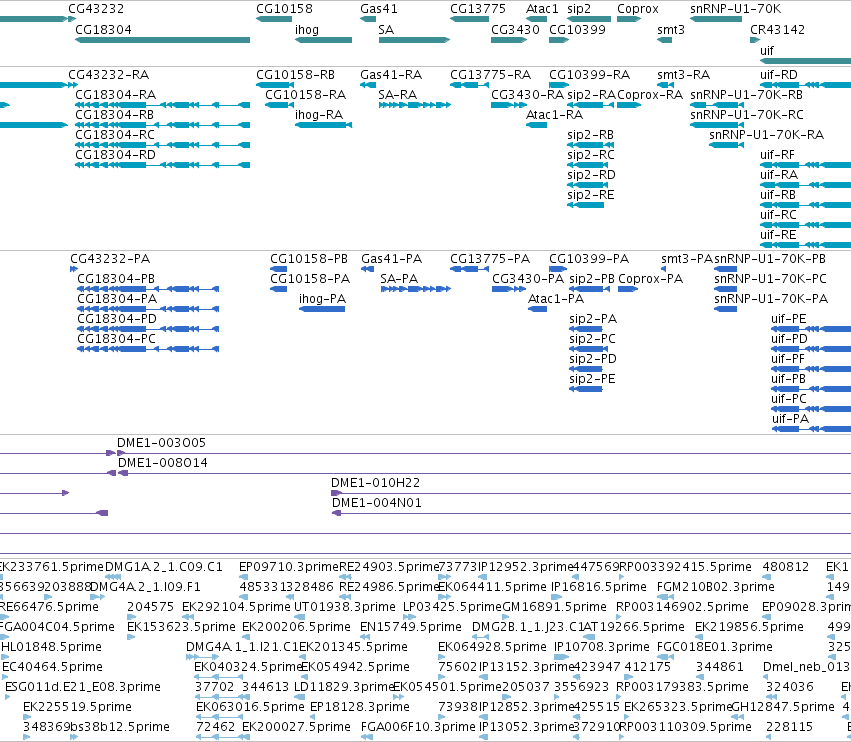Select the CG18304 gene feature bar

tap(162, 40)
